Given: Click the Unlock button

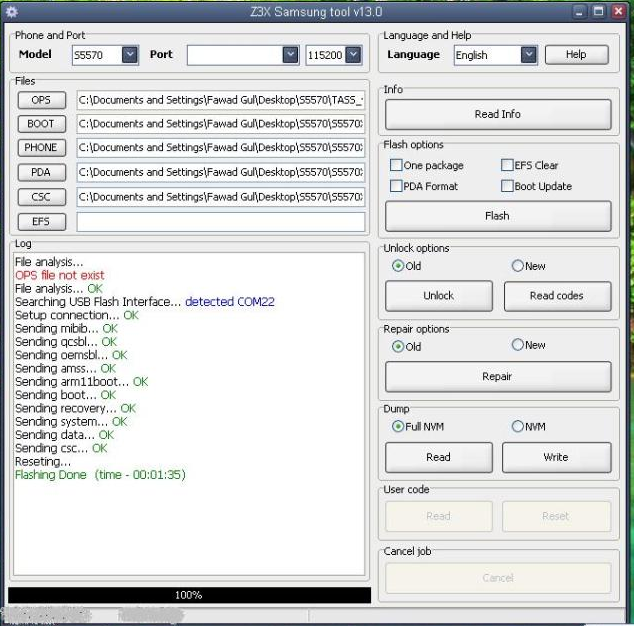Looking at the screenshot, I should tap(439, 296).
